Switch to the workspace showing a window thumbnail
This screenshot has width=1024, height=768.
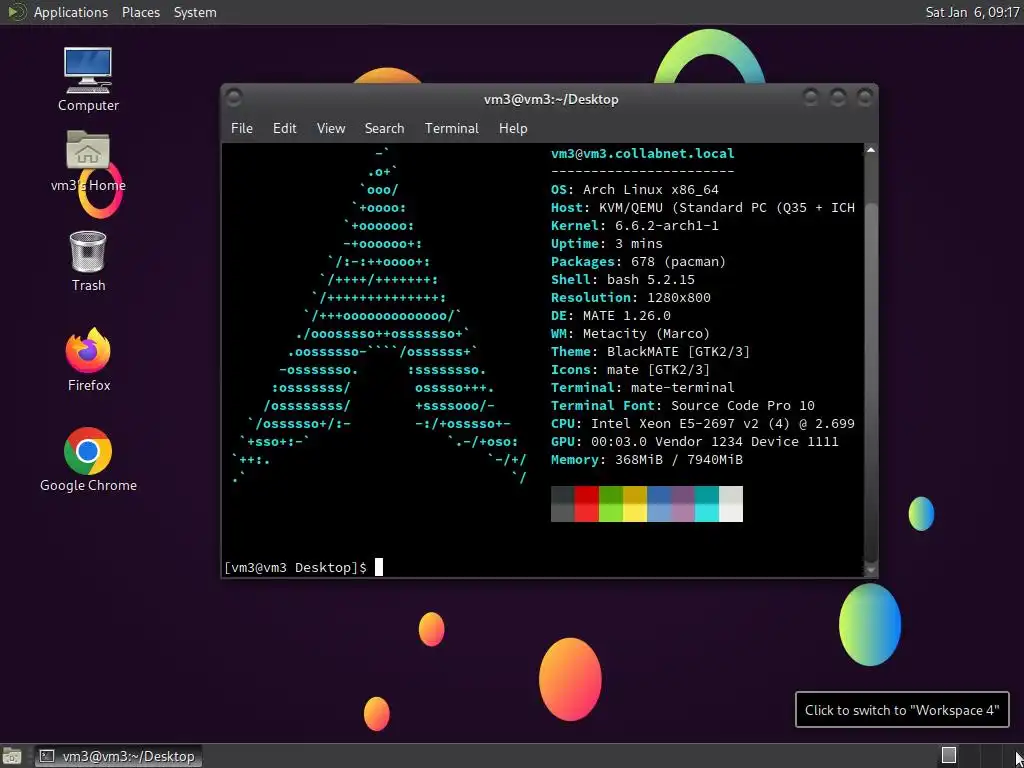(x=949, y=756)
